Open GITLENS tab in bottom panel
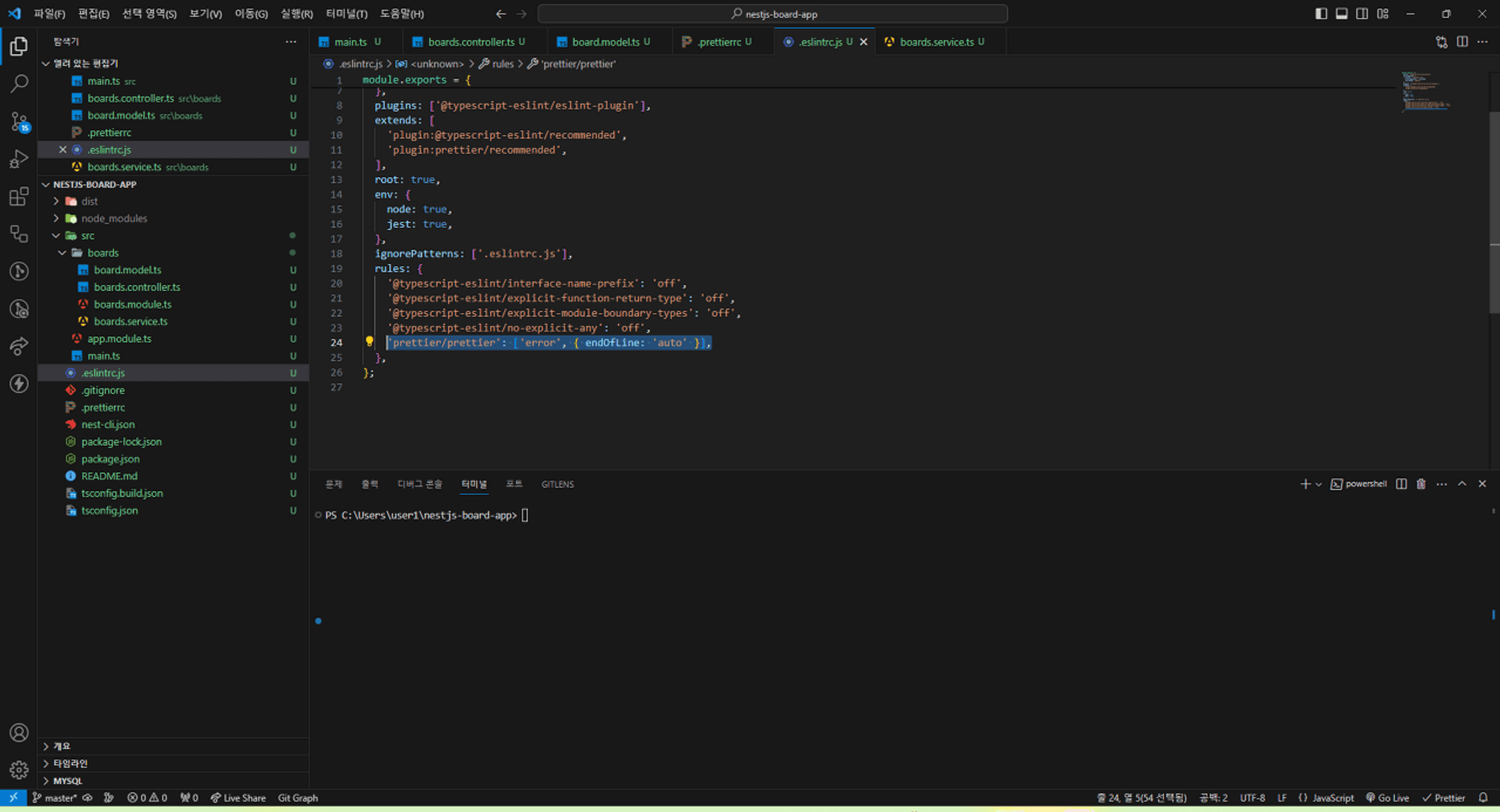This screenshot has width=1500, height=812. point(557,484)
